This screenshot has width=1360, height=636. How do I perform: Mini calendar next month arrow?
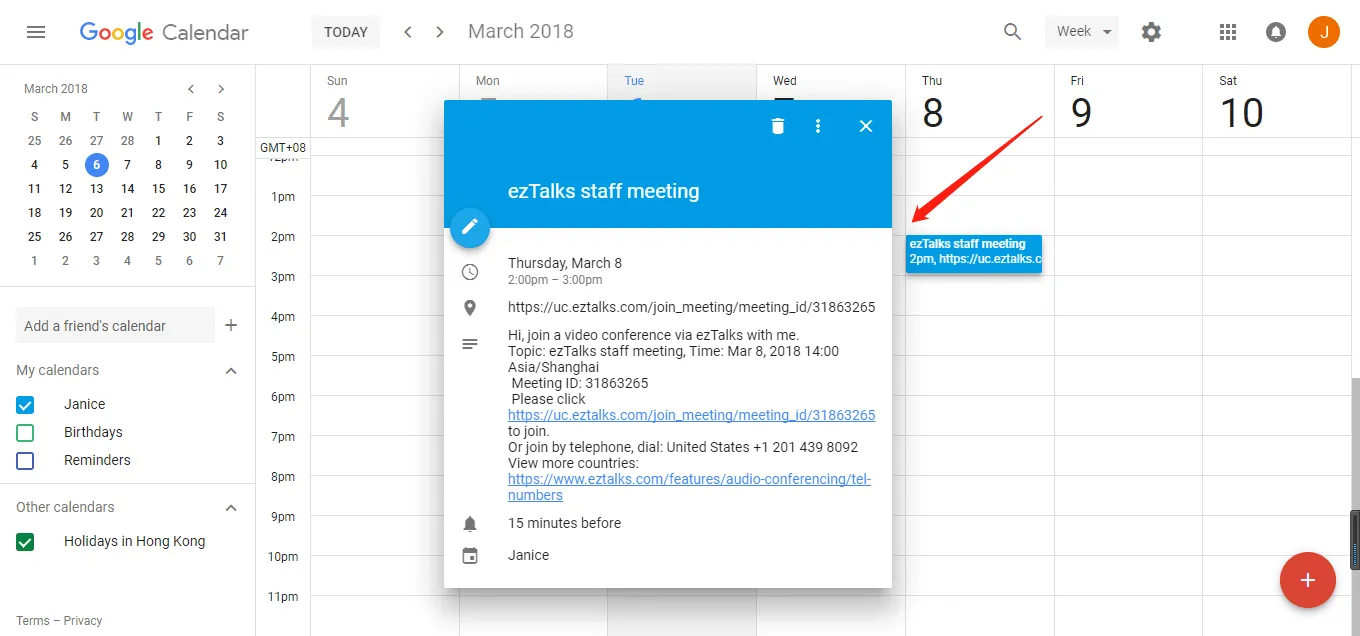pyautogui.click(x=221, y=89)
